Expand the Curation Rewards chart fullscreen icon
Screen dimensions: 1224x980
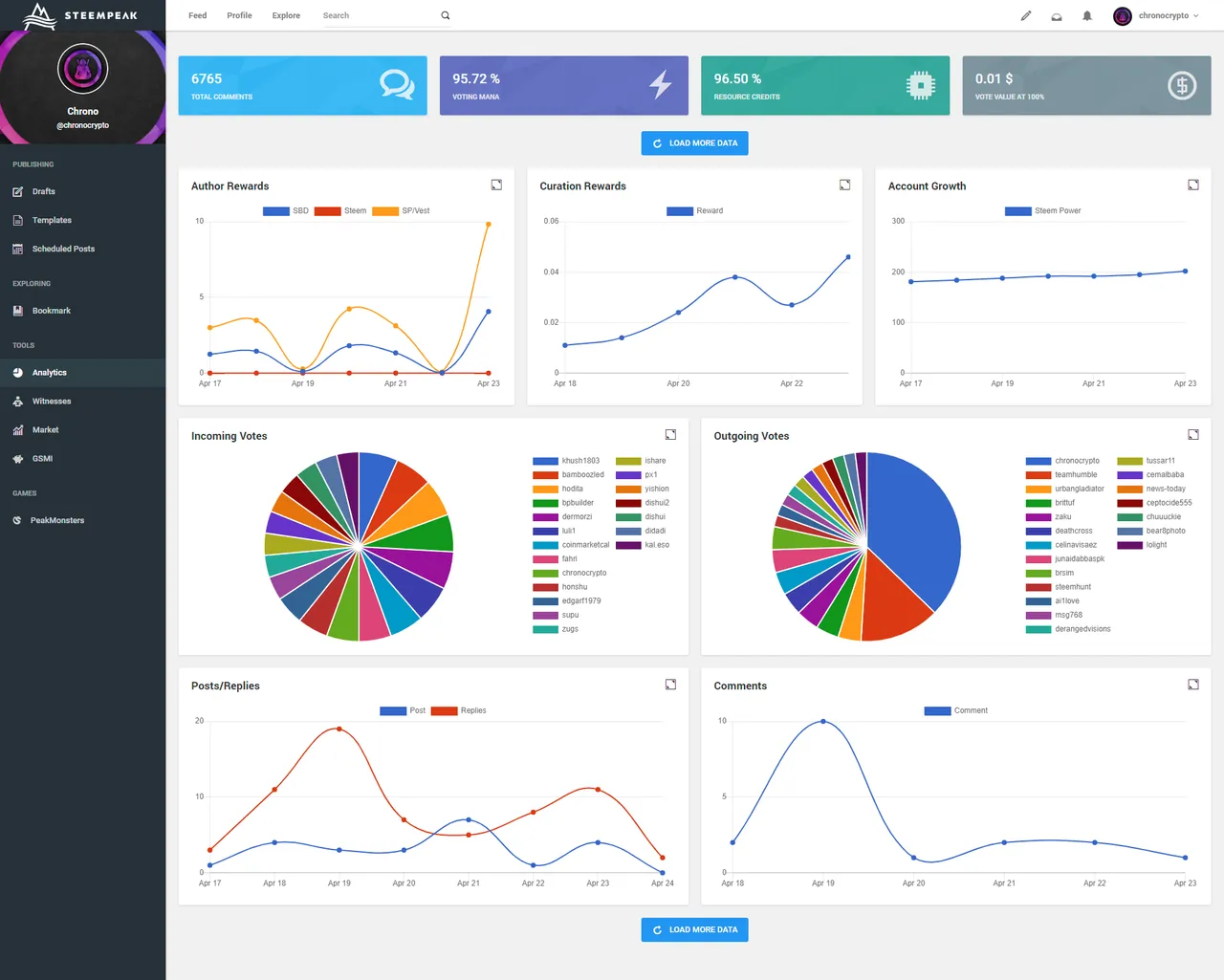[x=844, y=185]
